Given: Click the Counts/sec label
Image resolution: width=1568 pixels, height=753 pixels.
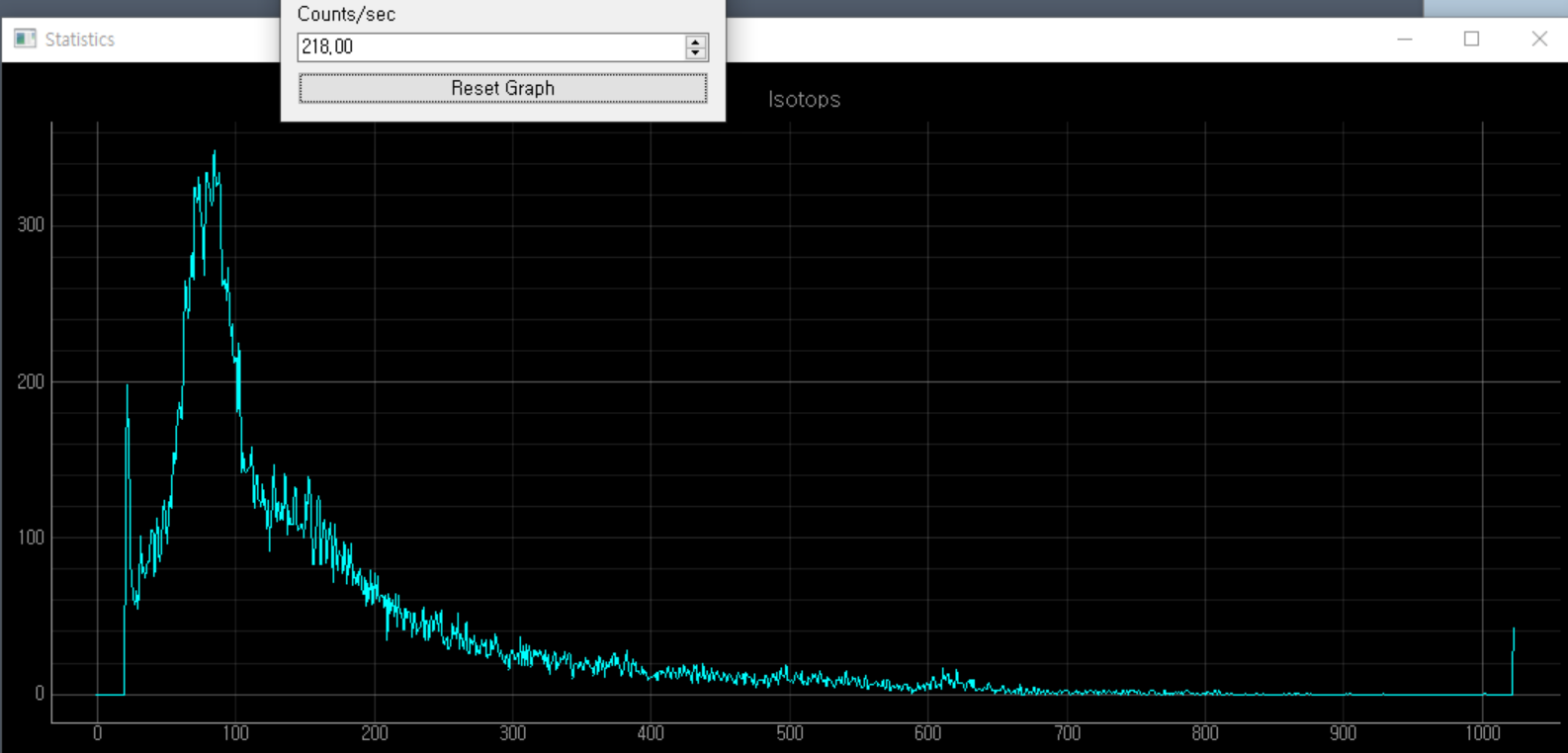Looking at the screenshot, I should pos(346,15).
